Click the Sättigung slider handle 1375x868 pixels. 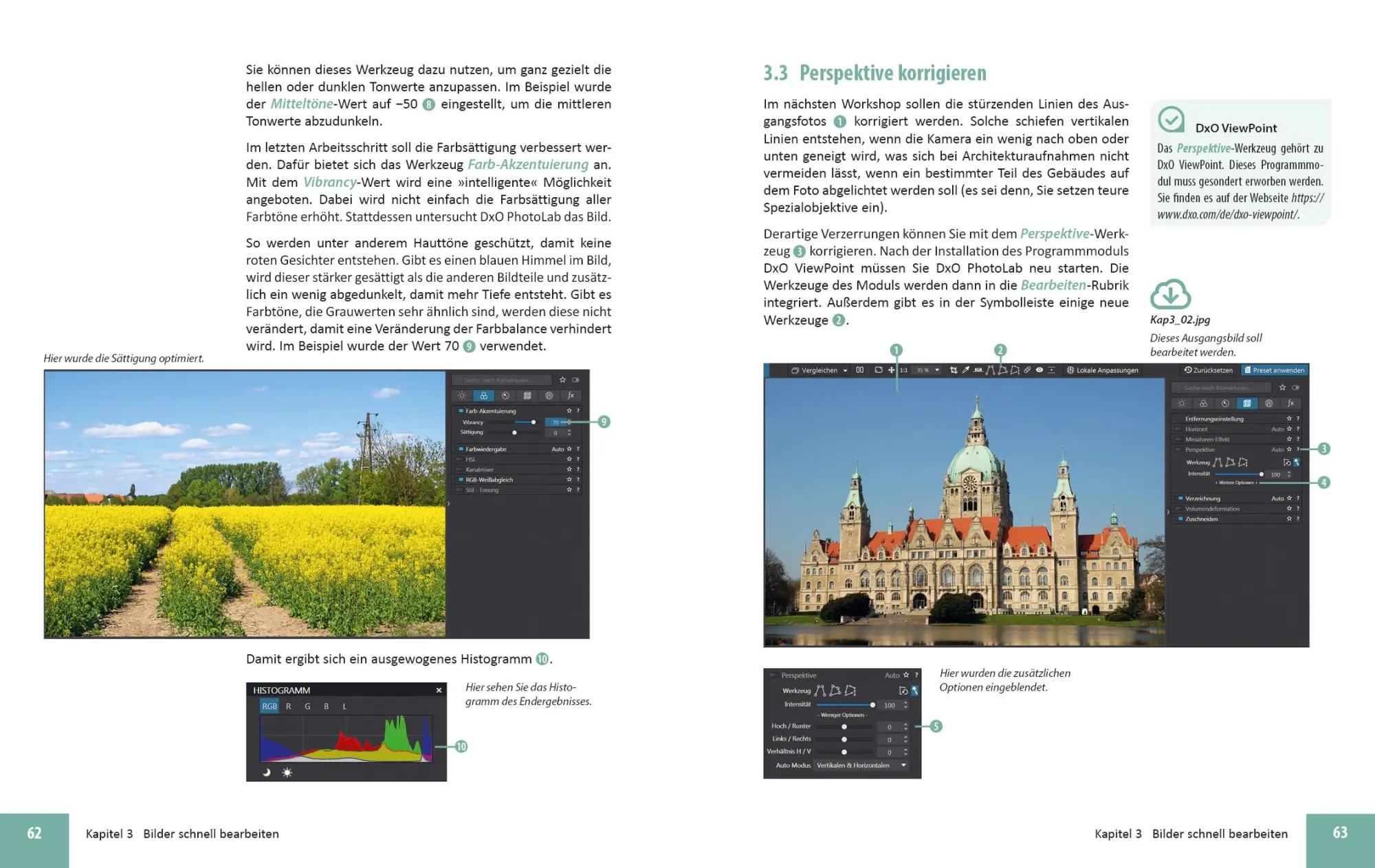[514, 432]
